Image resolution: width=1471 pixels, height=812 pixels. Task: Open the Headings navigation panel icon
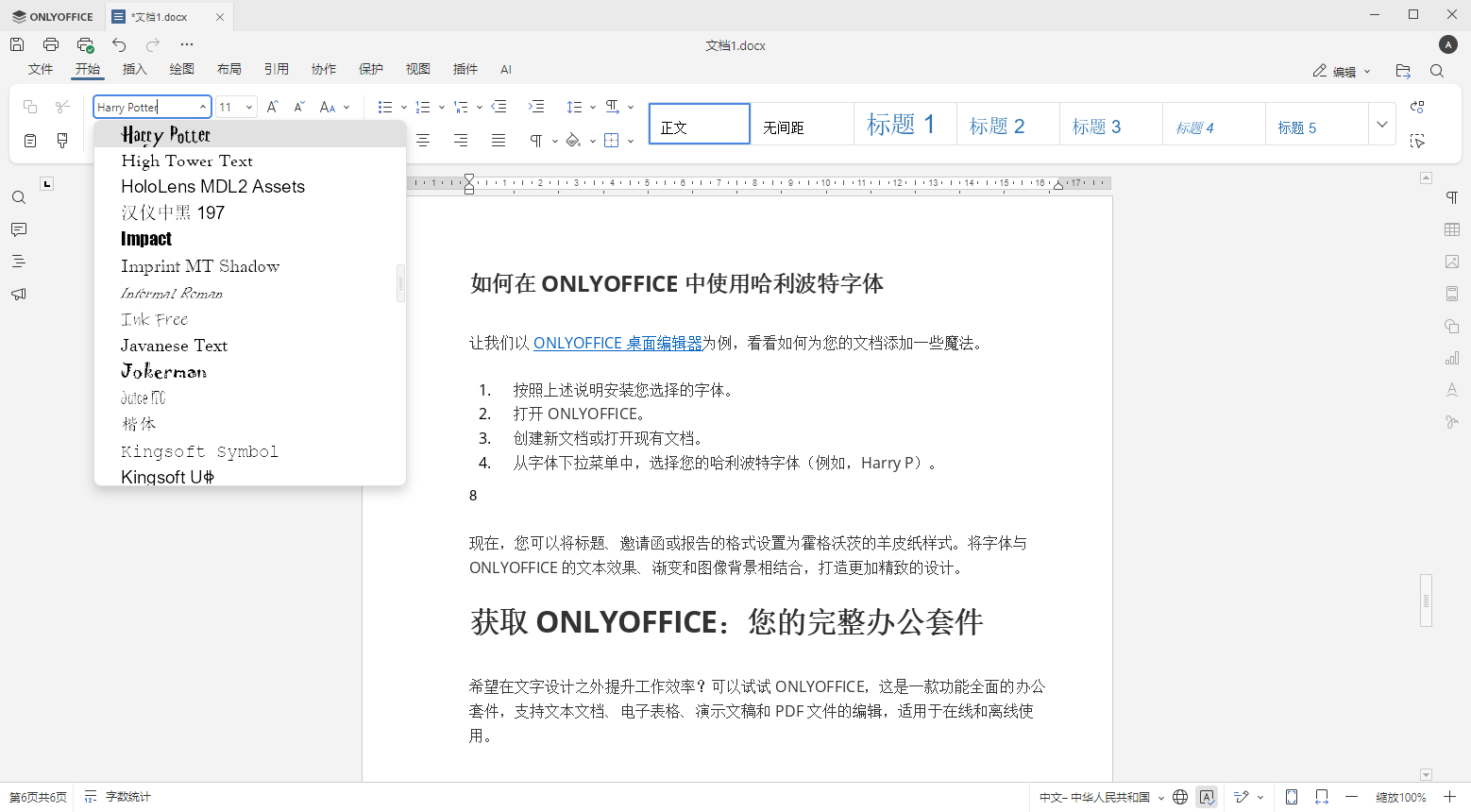coord(18,262)
